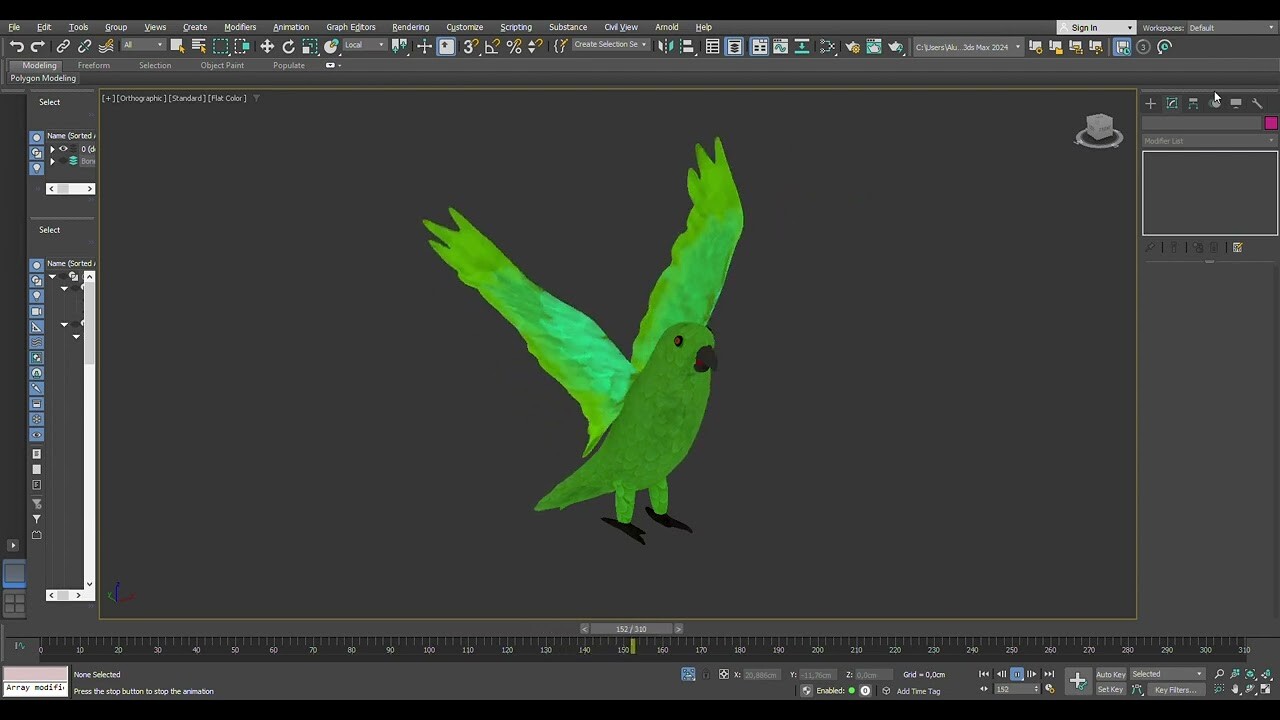Toggle the green Enabled animation indicator

853,690
